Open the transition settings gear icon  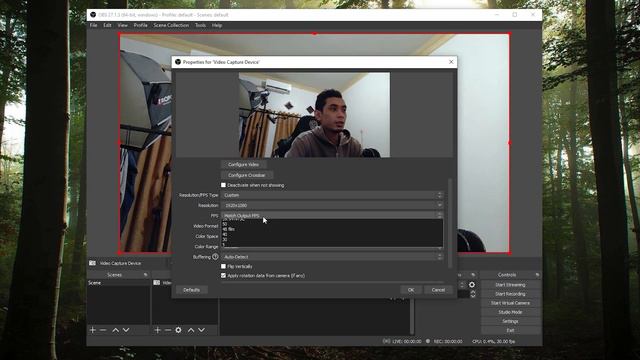[472, 285]
